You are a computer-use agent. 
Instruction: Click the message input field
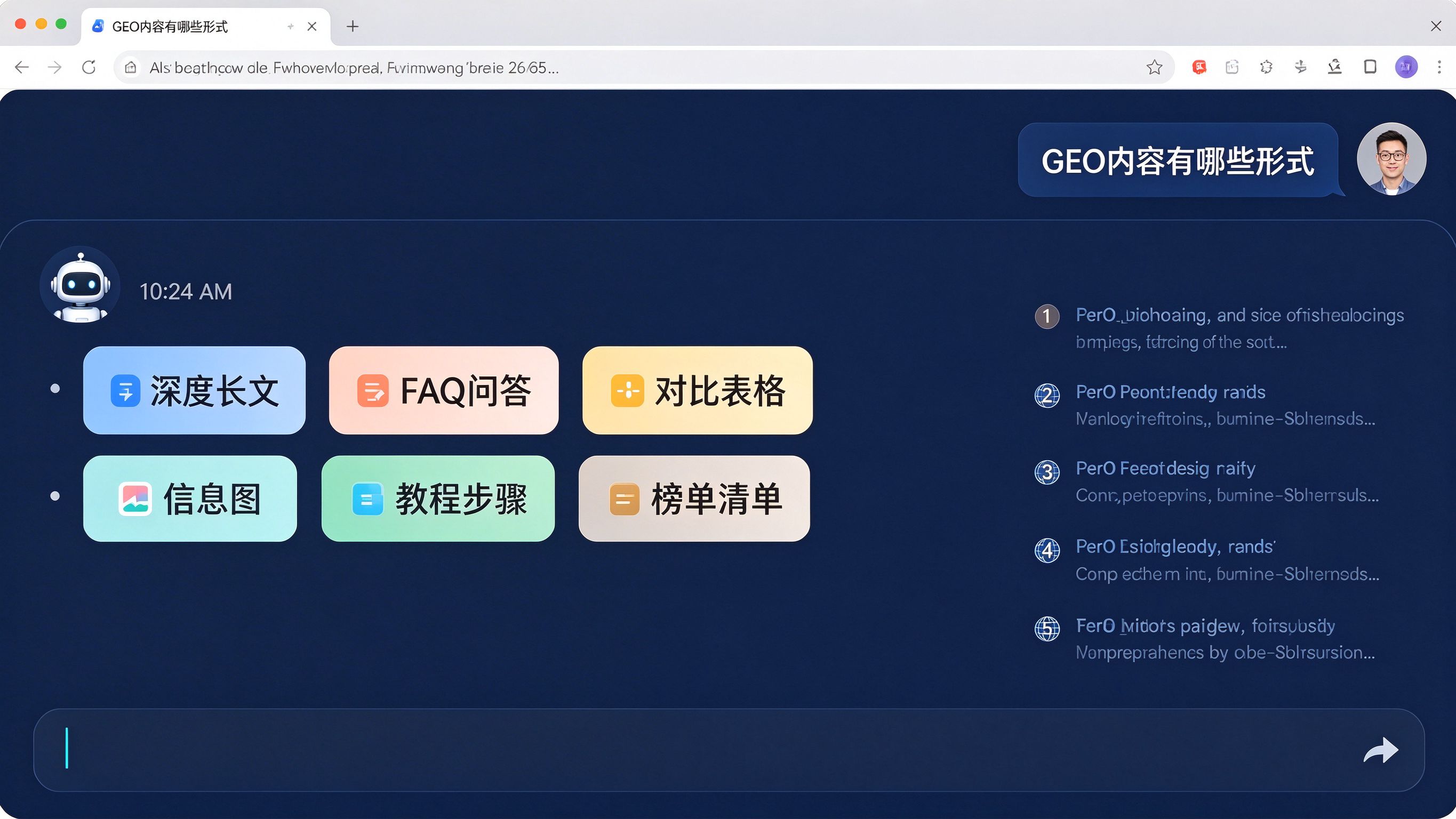(729, 750)
